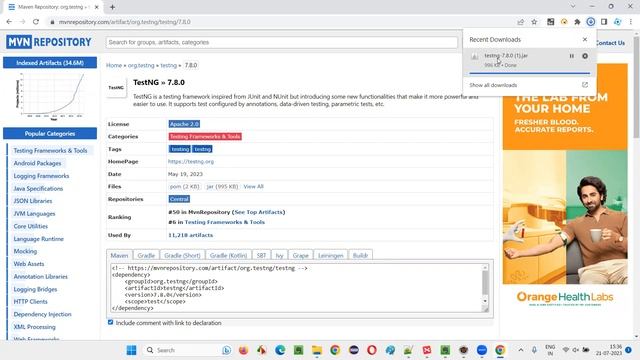
Task: Click Testing Frameworks & Tools category badge
Action: tap(205, 136)
